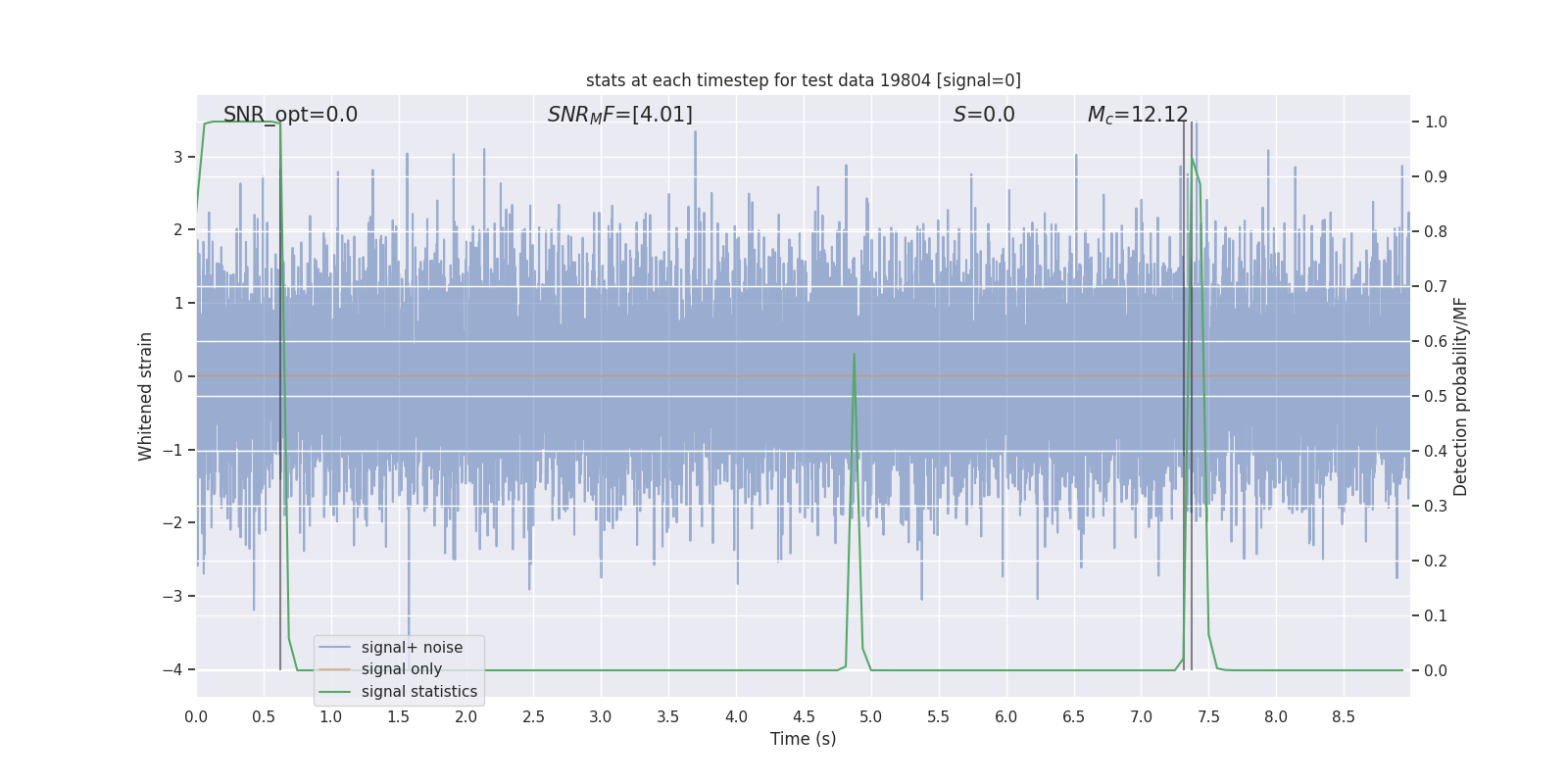
Task: Click the orange line swatch in legend
Action: coord(335,669)
